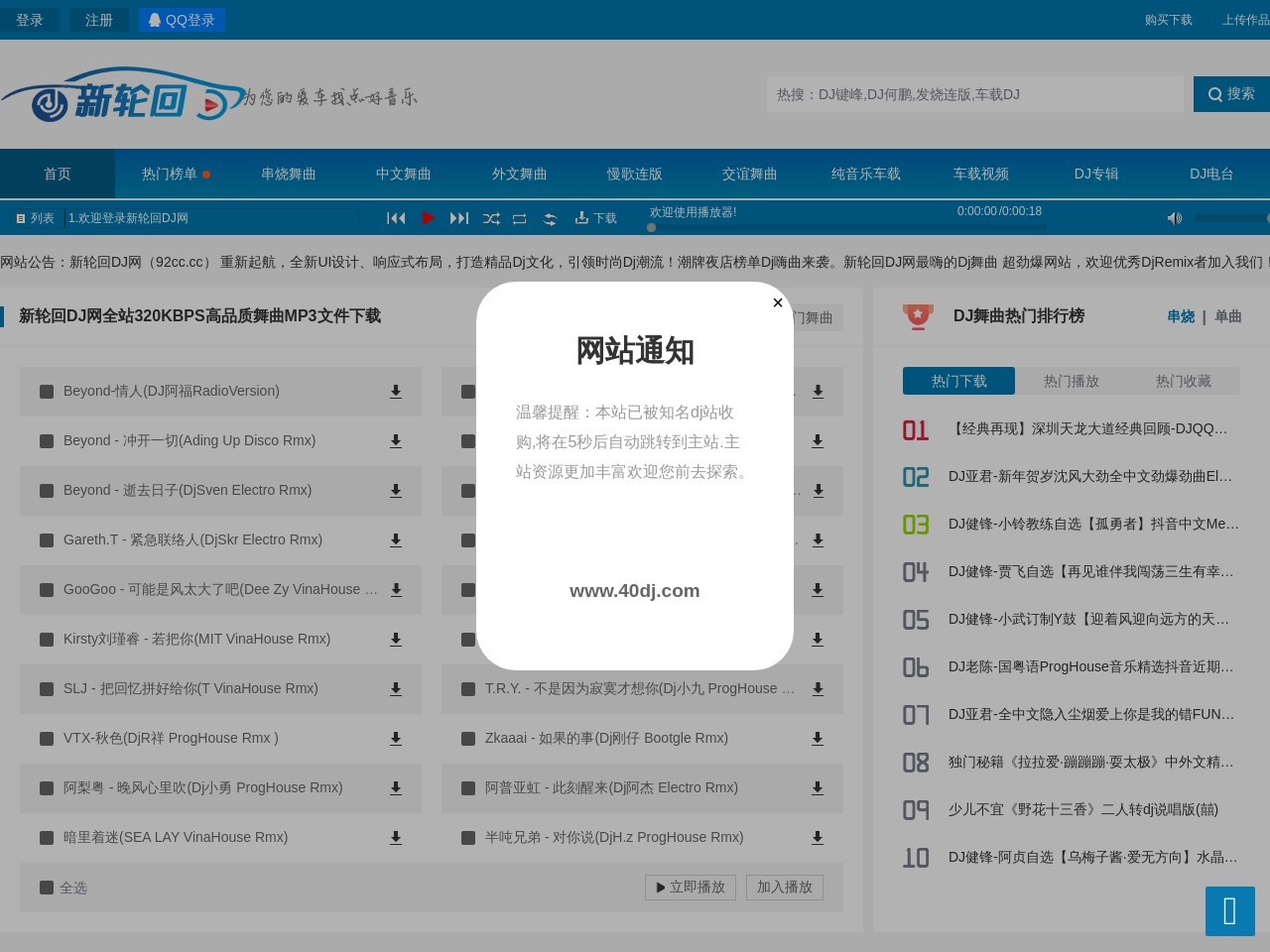The width and height of the screenshot is (1270, 952).
Task: Check the SLJ - 把回忆拼好给你 checkbox
Action: pyautogui.click(x=47, y=689)
